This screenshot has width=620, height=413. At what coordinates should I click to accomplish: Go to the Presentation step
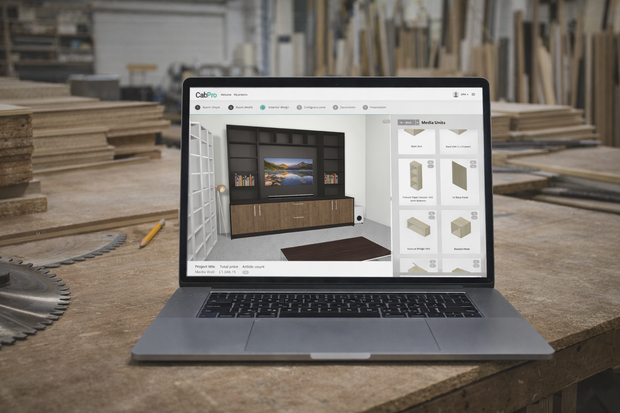(374, 108)
